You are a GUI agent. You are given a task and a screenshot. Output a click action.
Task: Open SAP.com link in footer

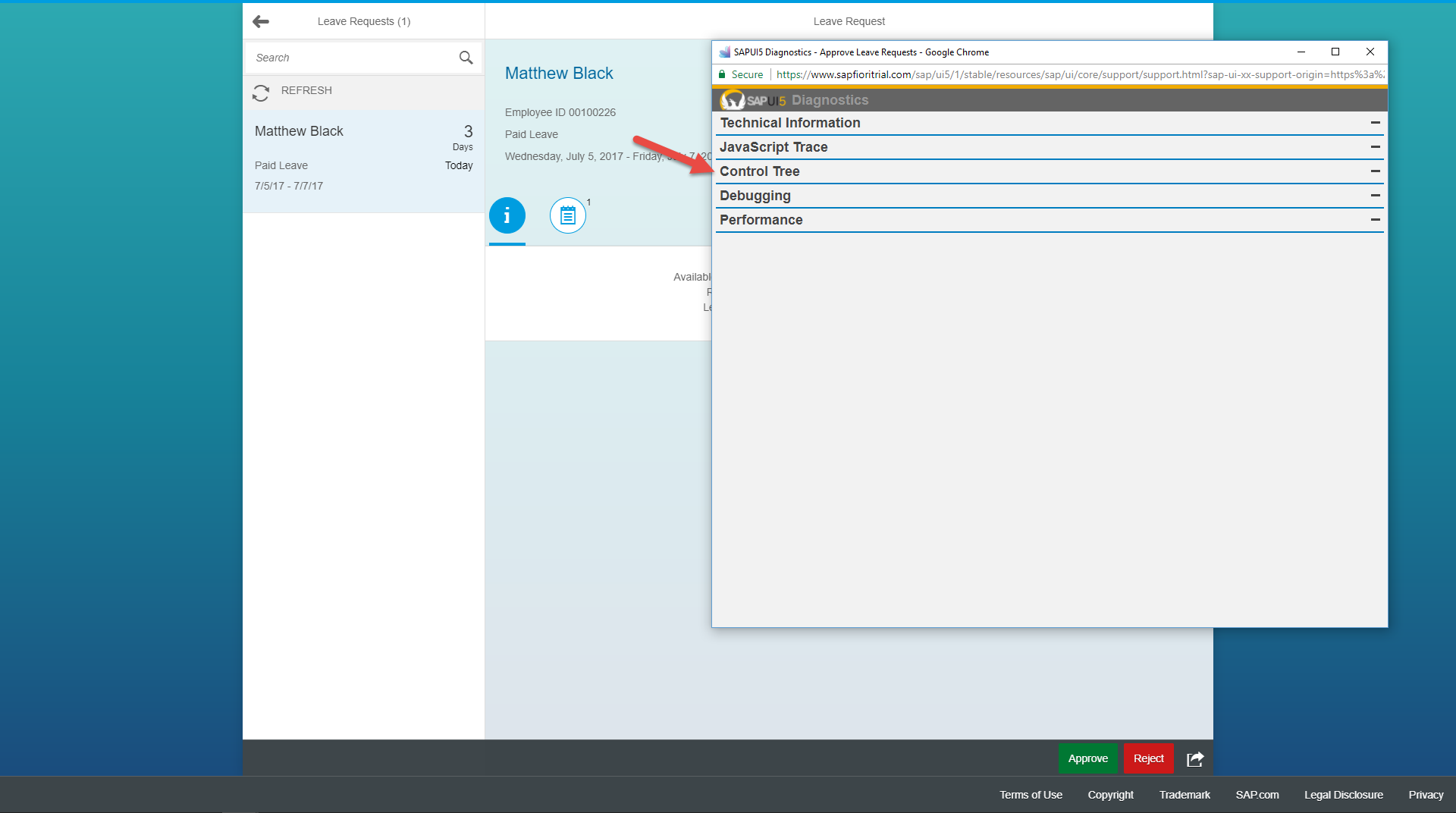pos(1257,795)
